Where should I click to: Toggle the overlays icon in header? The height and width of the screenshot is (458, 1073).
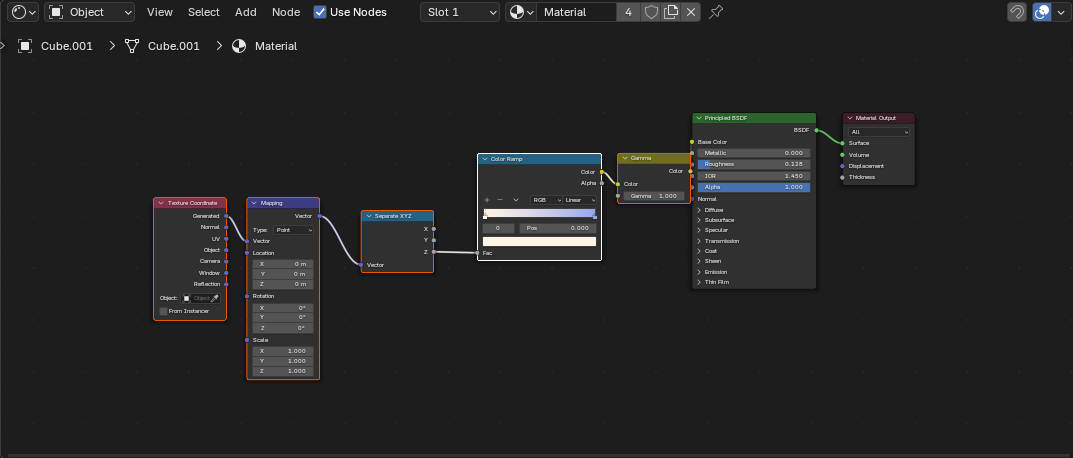coord(1042,12)
